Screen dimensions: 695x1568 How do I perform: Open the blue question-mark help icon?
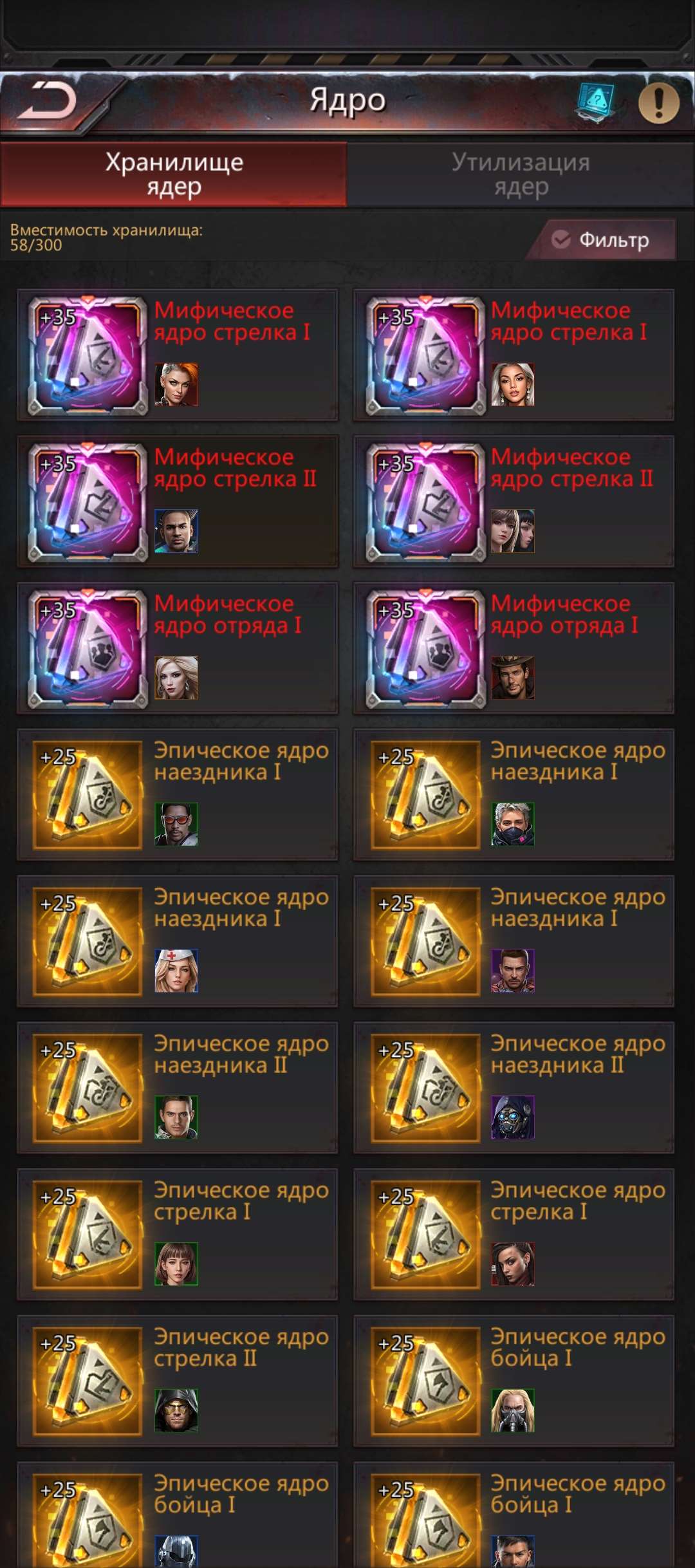(x=596, y=102)
